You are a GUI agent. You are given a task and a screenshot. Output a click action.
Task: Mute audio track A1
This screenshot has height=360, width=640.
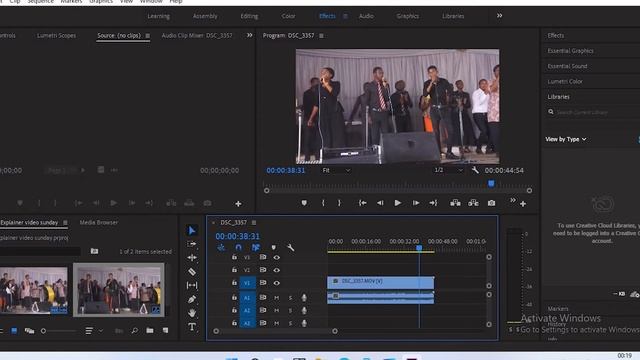point(277,298)
